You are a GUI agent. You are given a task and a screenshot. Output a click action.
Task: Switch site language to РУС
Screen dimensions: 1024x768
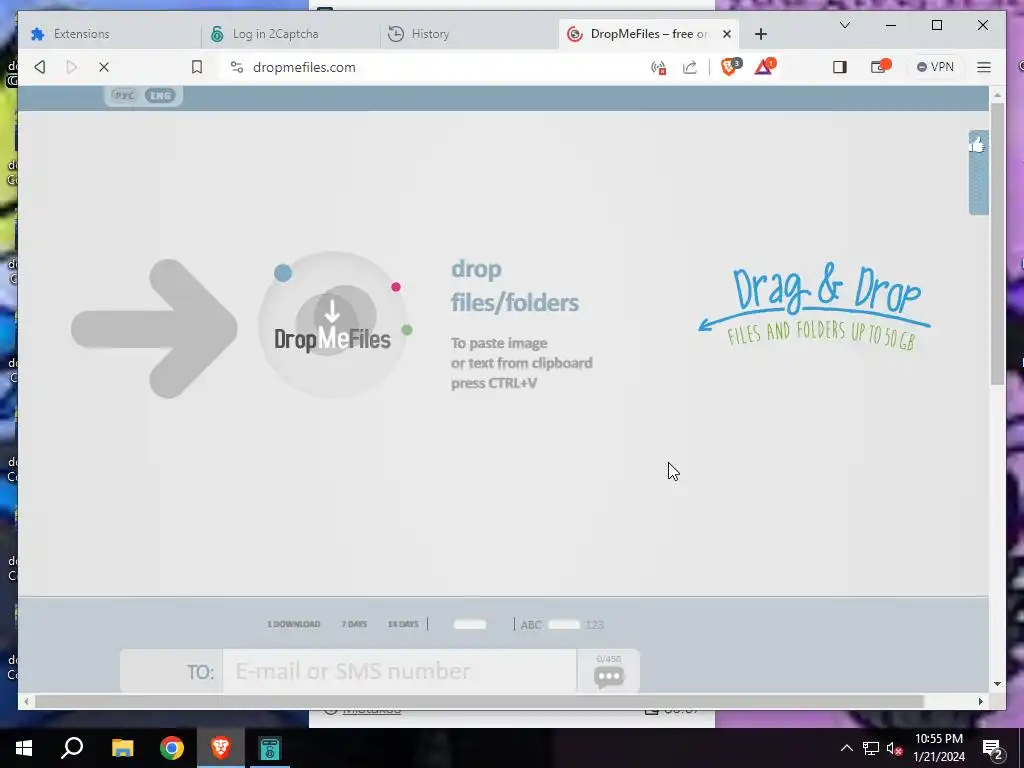[123, 95]
